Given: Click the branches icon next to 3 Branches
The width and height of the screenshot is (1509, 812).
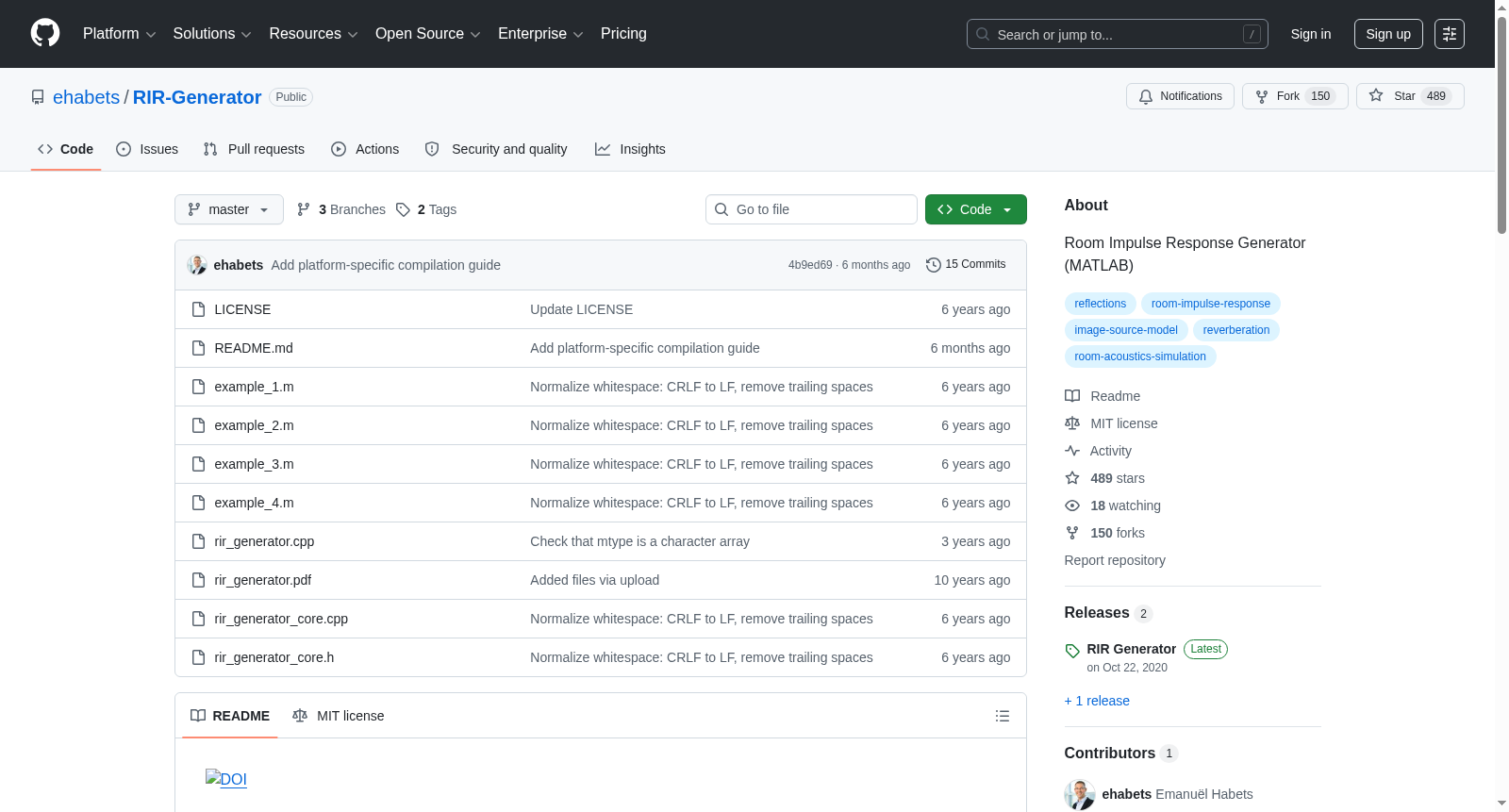Looking at the screenshot, I should (x=304, y=209).
